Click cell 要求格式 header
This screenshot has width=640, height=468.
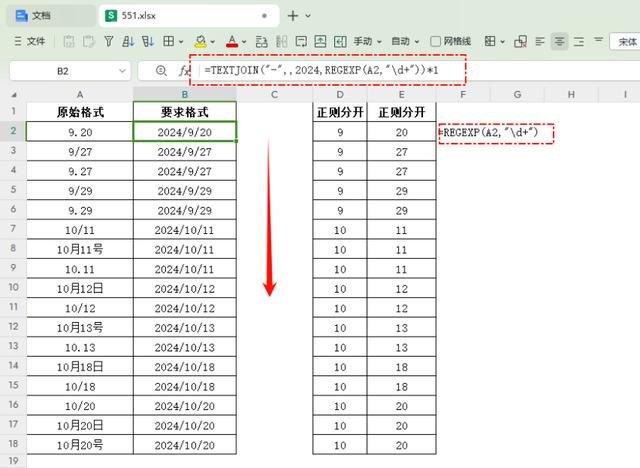tap(185, 112)
